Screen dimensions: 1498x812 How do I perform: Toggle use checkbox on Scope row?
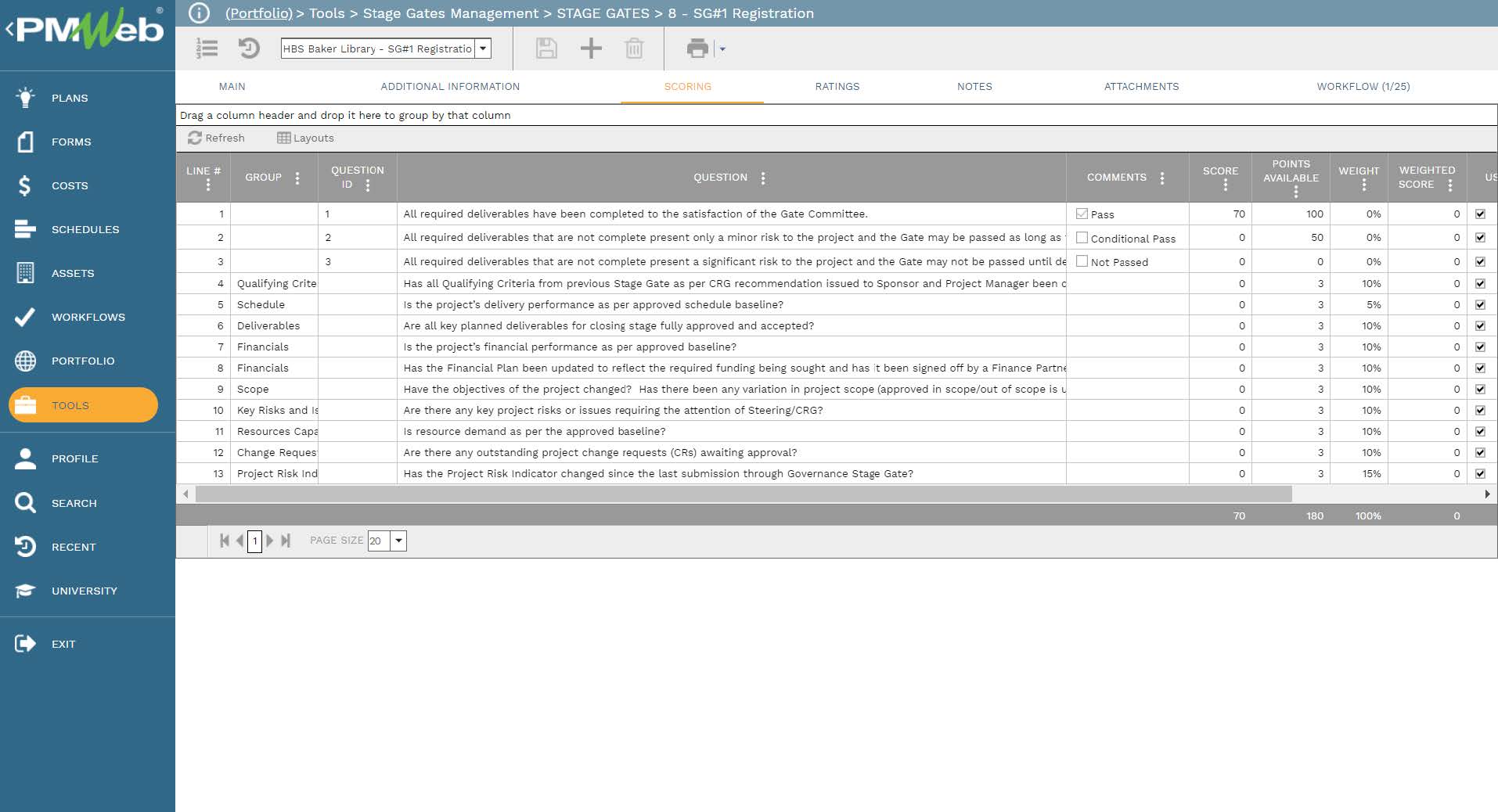pos(1480,389)
